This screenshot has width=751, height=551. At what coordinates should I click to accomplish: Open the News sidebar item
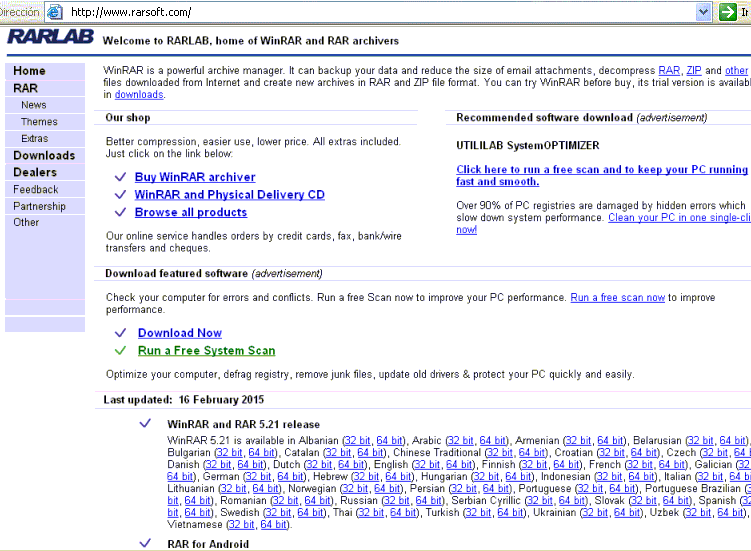tap(34, 105)
